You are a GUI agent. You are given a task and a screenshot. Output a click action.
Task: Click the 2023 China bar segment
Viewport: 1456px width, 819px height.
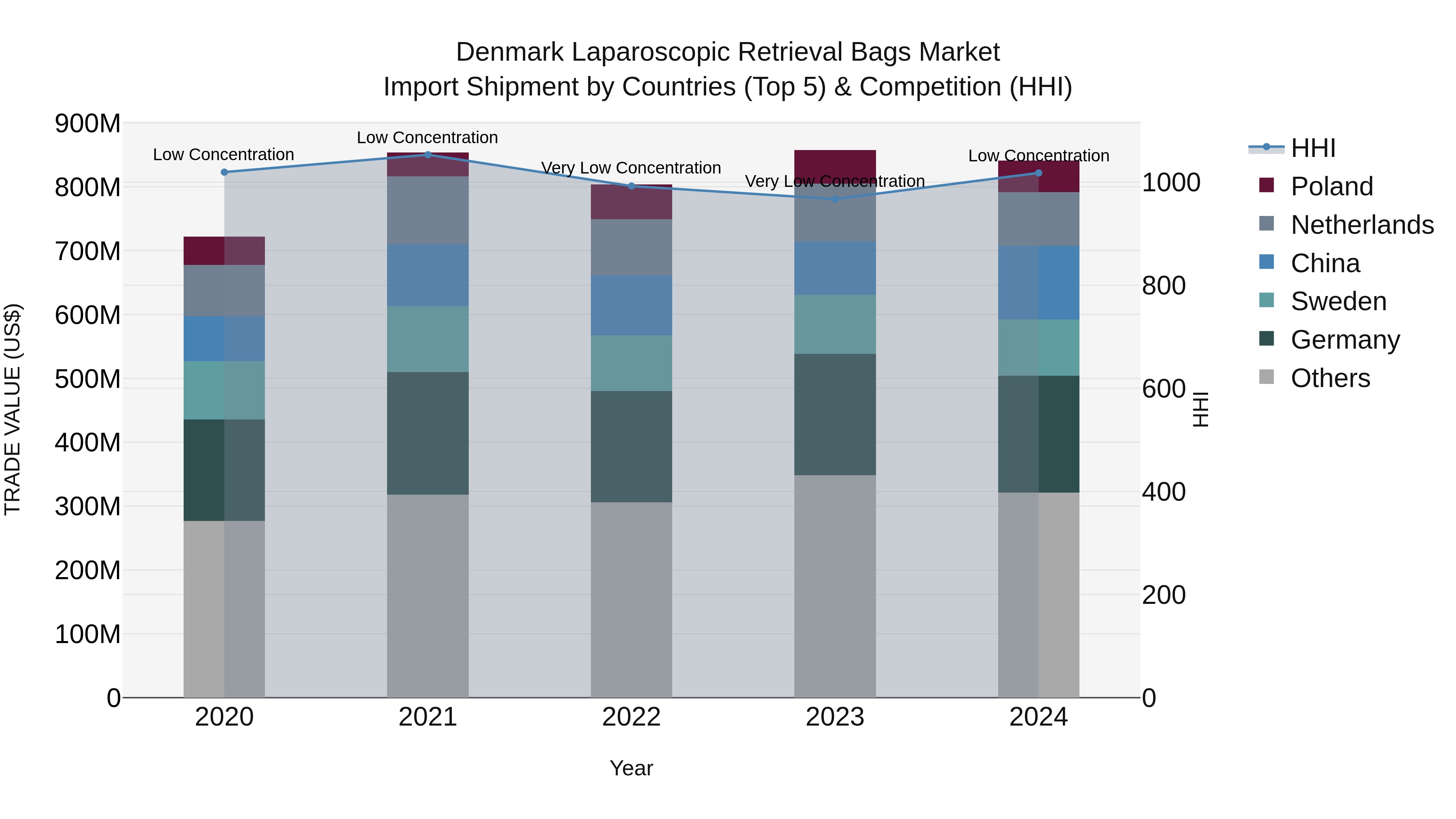tap(836, 269)
